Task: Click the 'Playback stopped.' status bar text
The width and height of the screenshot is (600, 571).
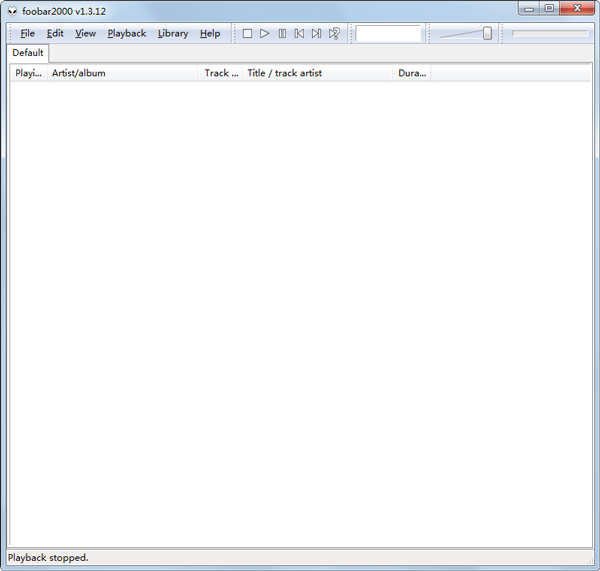Action: click(x=48, y=558)
